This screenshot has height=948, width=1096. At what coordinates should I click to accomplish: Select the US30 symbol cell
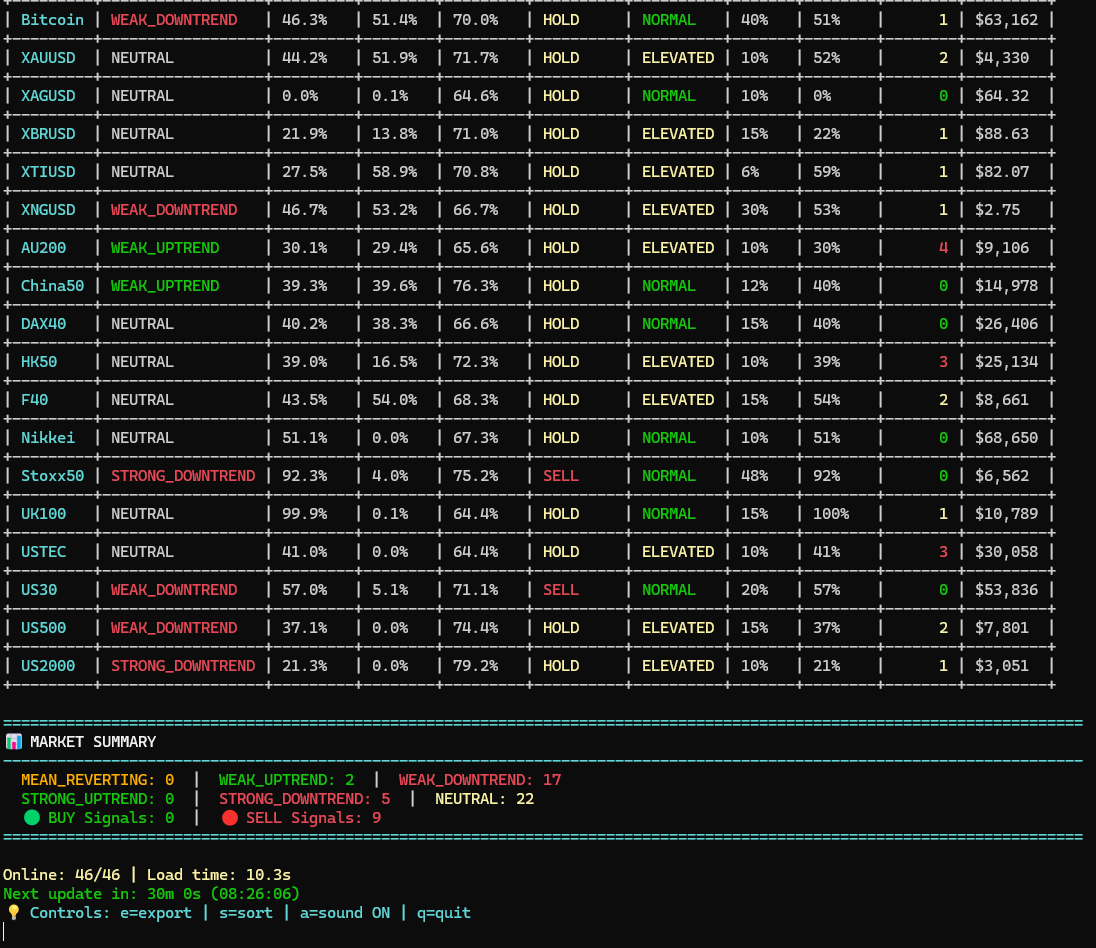tap(39, 590)
